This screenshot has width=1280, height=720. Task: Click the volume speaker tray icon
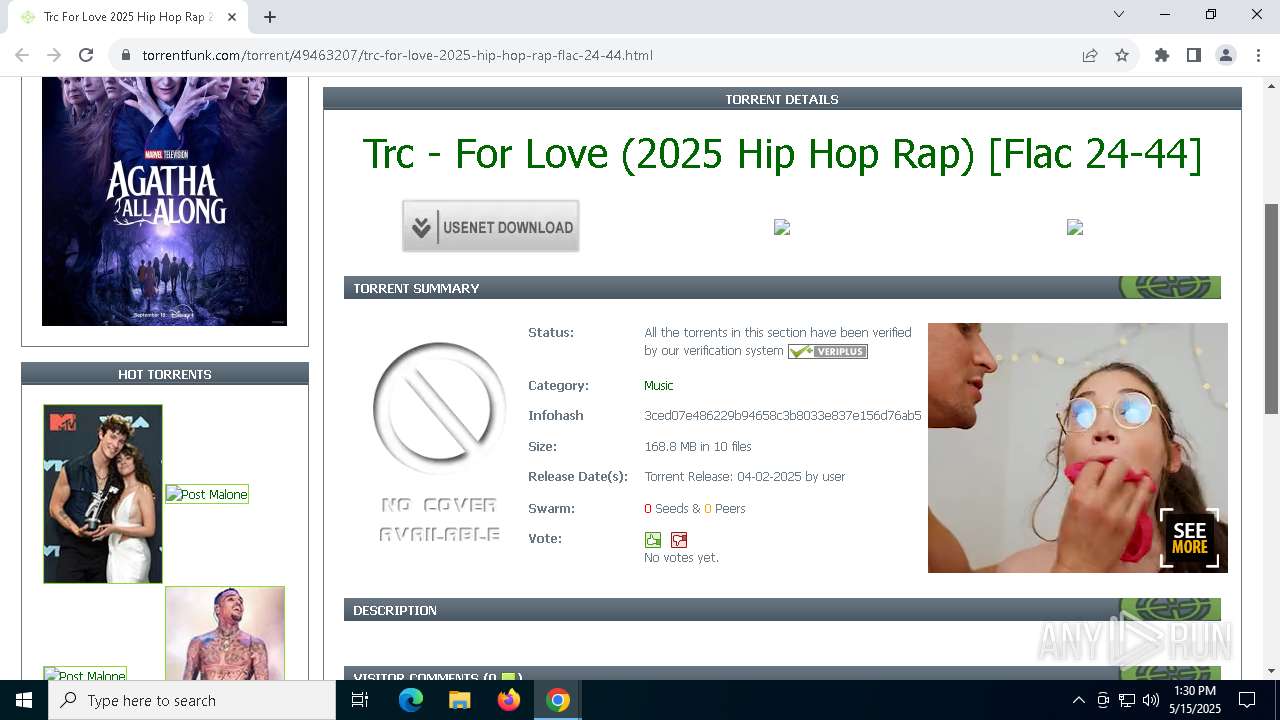1151,700
